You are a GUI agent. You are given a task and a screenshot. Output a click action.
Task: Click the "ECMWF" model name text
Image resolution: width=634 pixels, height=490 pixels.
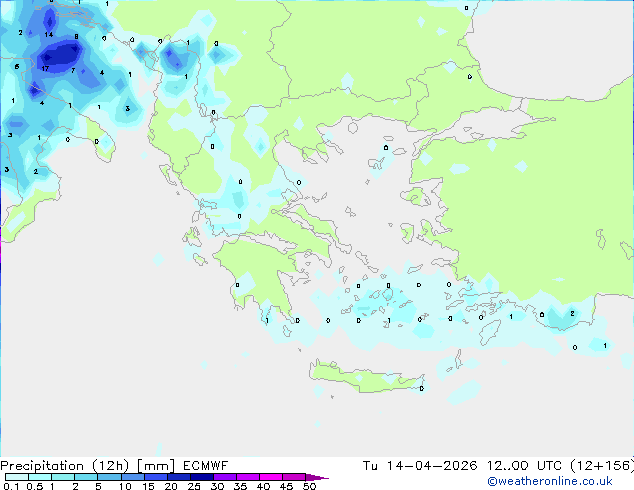click(205, 466)
